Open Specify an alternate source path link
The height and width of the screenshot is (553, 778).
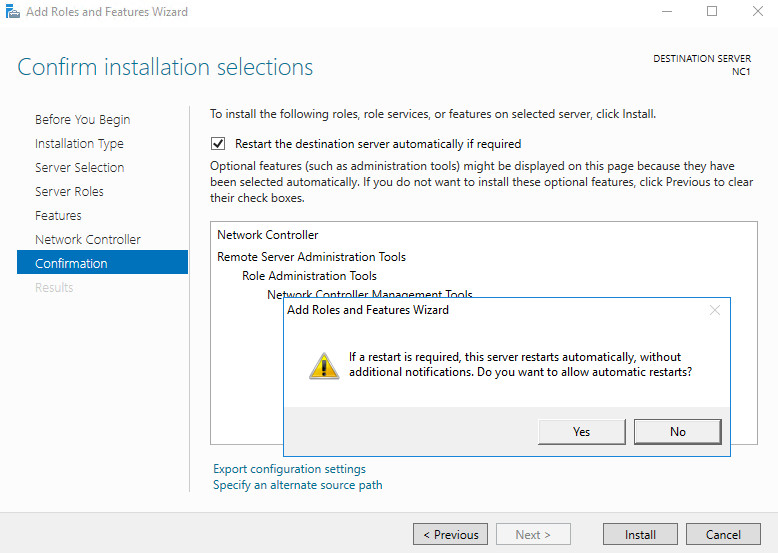tap(298, 485)
